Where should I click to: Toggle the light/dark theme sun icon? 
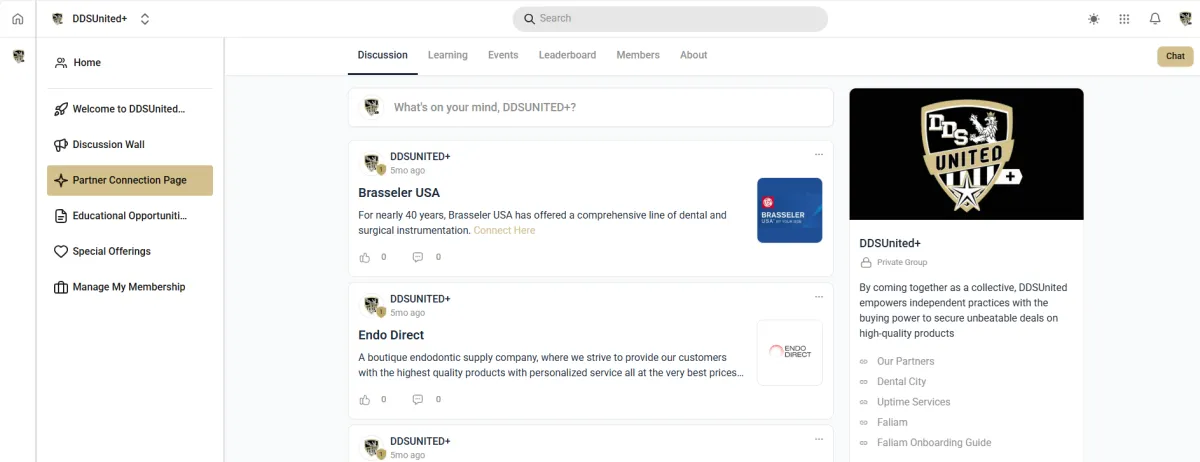(1093, 19)
